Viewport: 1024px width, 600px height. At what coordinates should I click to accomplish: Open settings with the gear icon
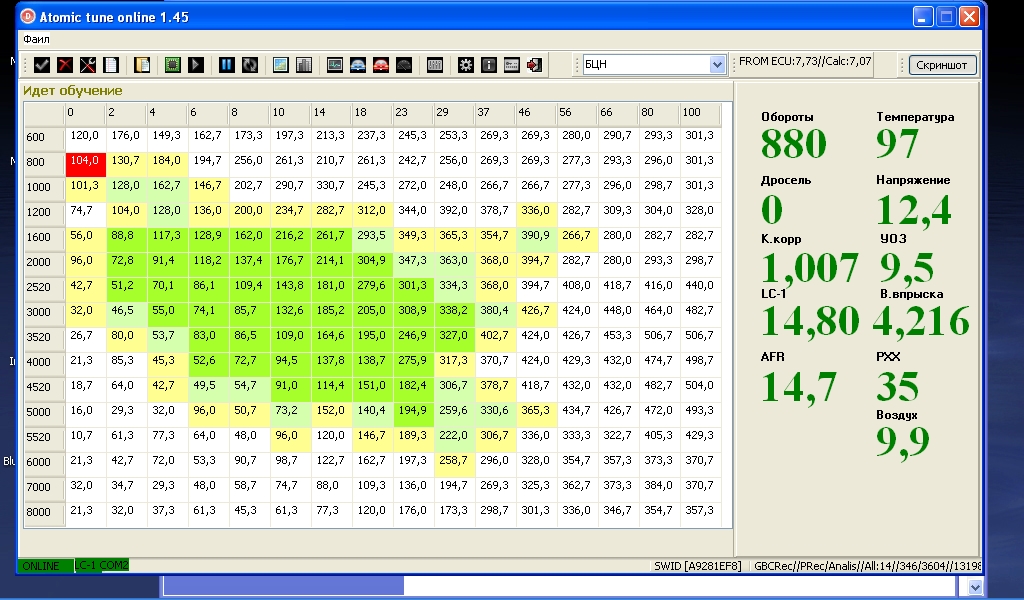click(466, 65)
